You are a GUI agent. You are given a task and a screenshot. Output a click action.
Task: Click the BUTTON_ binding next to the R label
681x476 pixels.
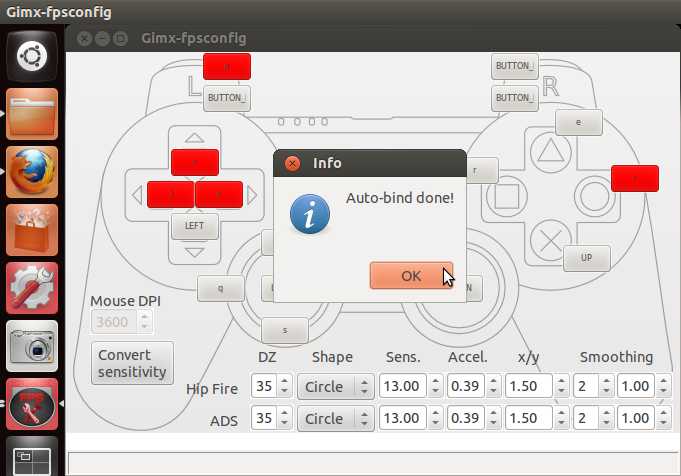click(x=515, y=98)
